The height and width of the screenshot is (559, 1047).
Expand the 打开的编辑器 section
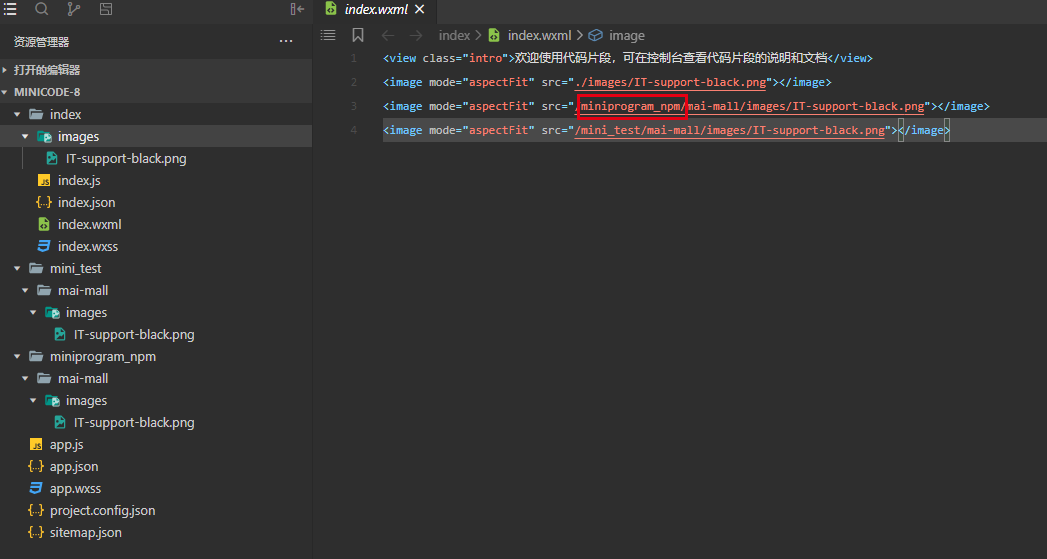pos(156,70)
